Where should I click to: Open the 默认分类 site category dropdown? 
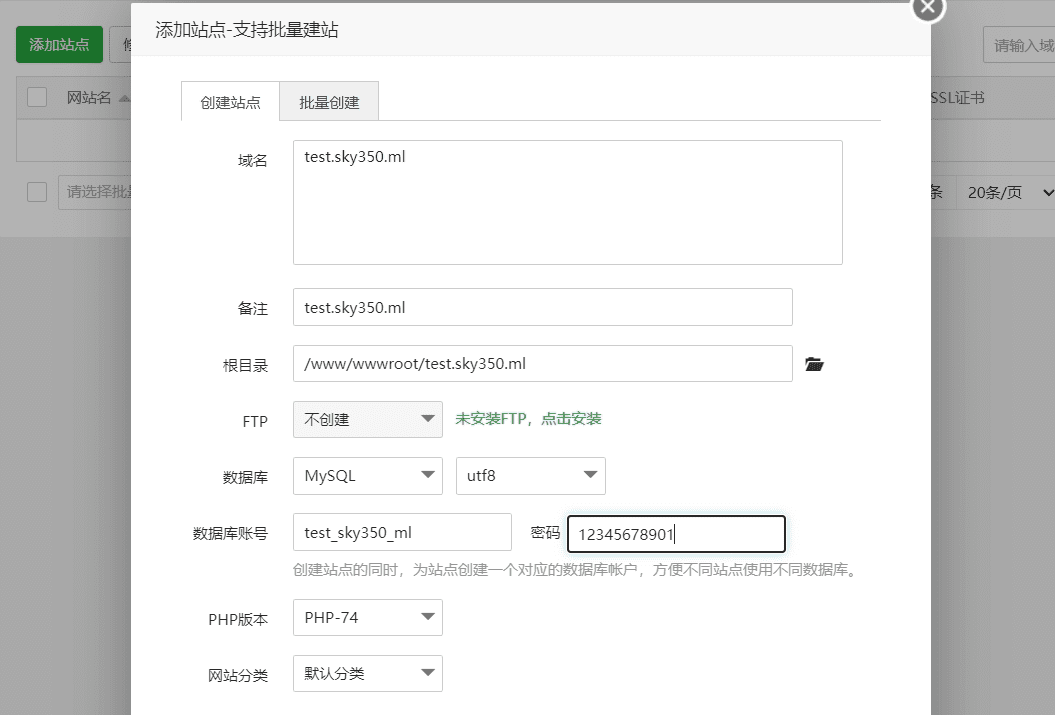(367, 673)
